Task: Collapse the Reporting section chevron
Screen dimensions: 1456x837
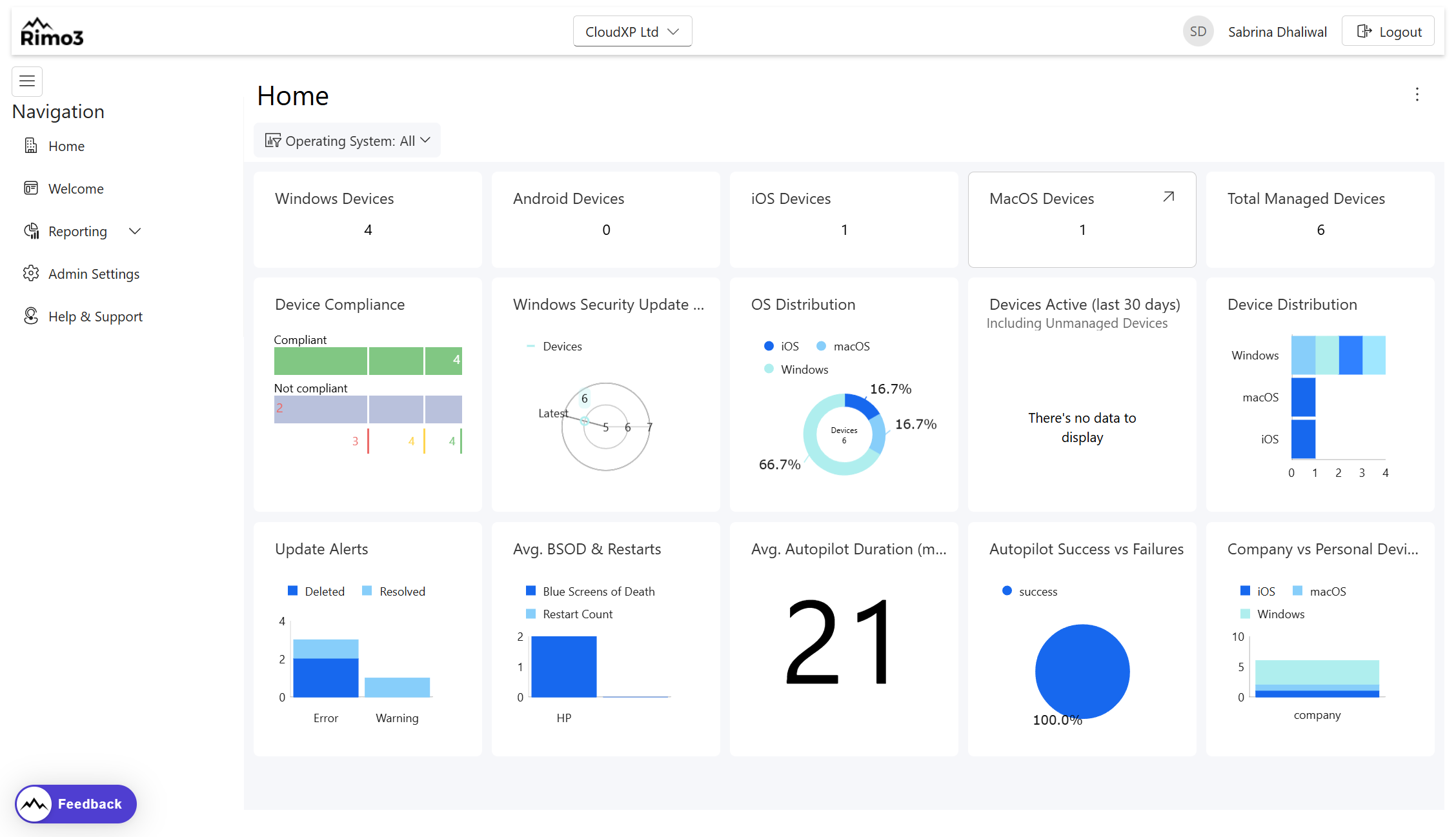Action: (134, 231)
